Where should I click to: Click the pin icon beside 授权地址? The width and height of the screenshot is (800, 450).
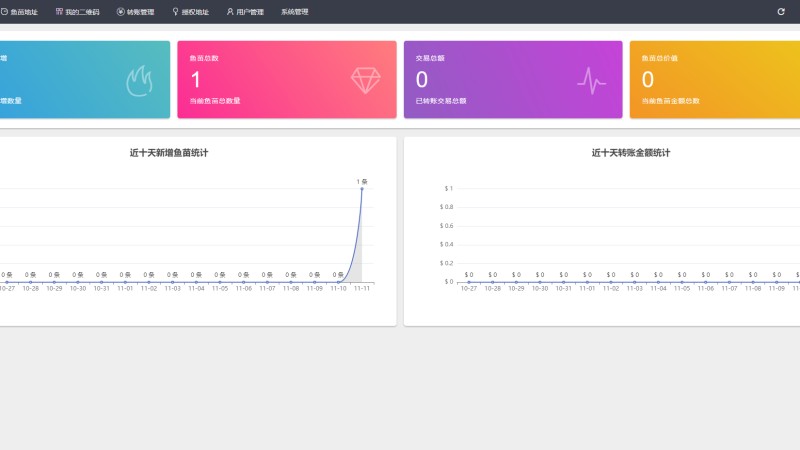click(x=175, y=12)
